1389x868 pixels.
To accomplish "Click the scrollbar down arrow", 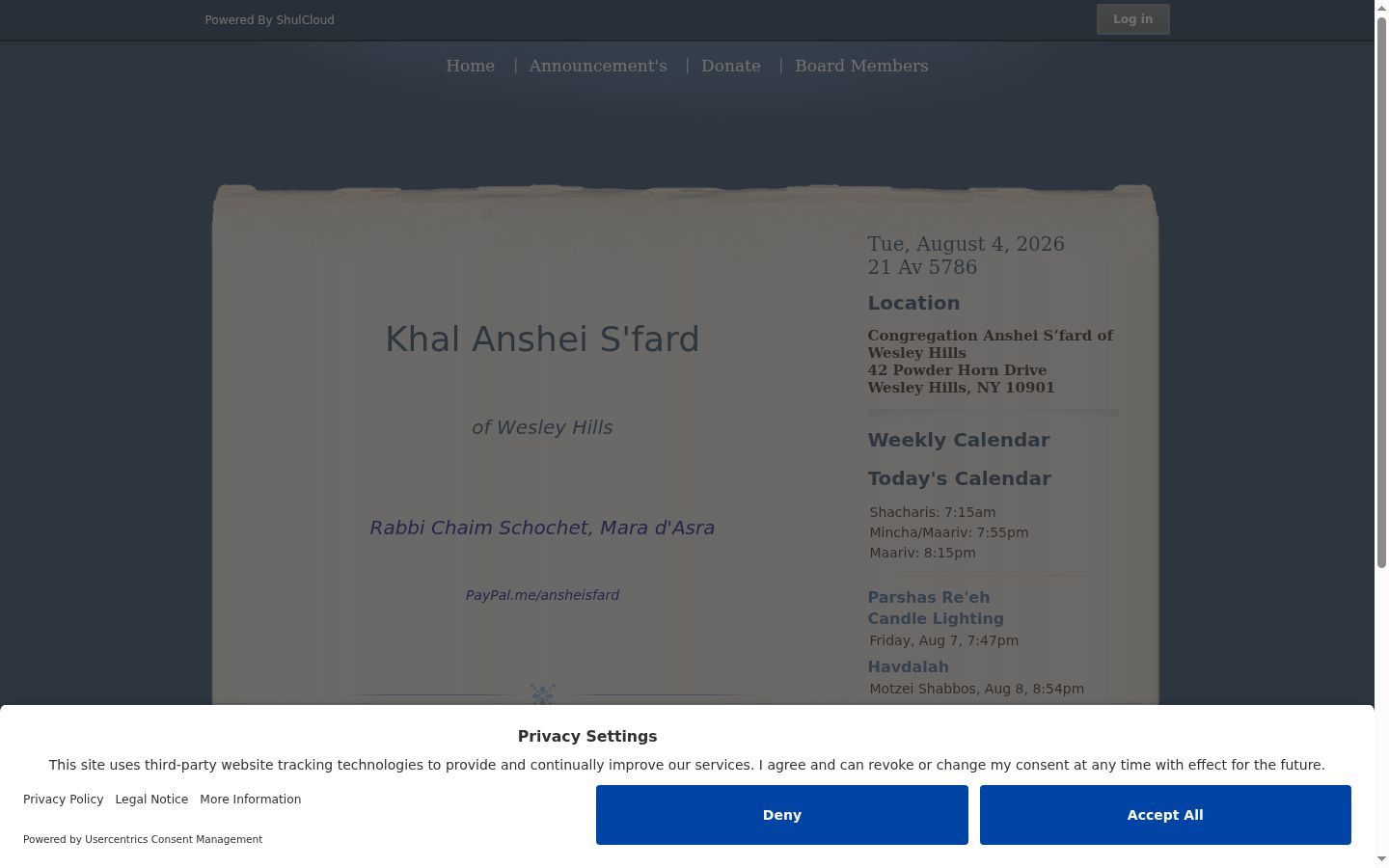I will point(1381,859).
